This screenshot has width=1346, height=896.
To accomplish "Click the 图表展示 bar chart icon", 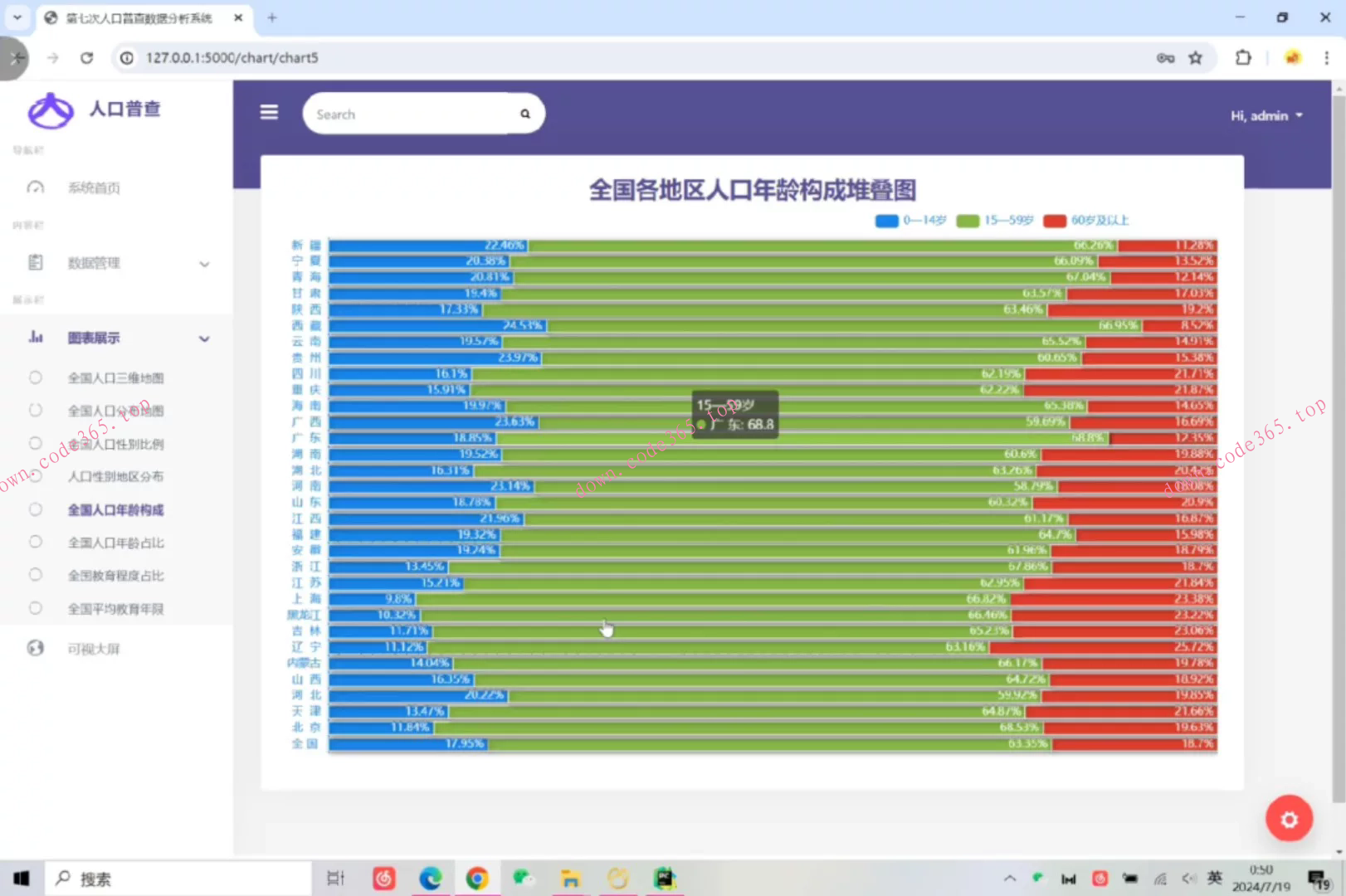I will (36, 337).
